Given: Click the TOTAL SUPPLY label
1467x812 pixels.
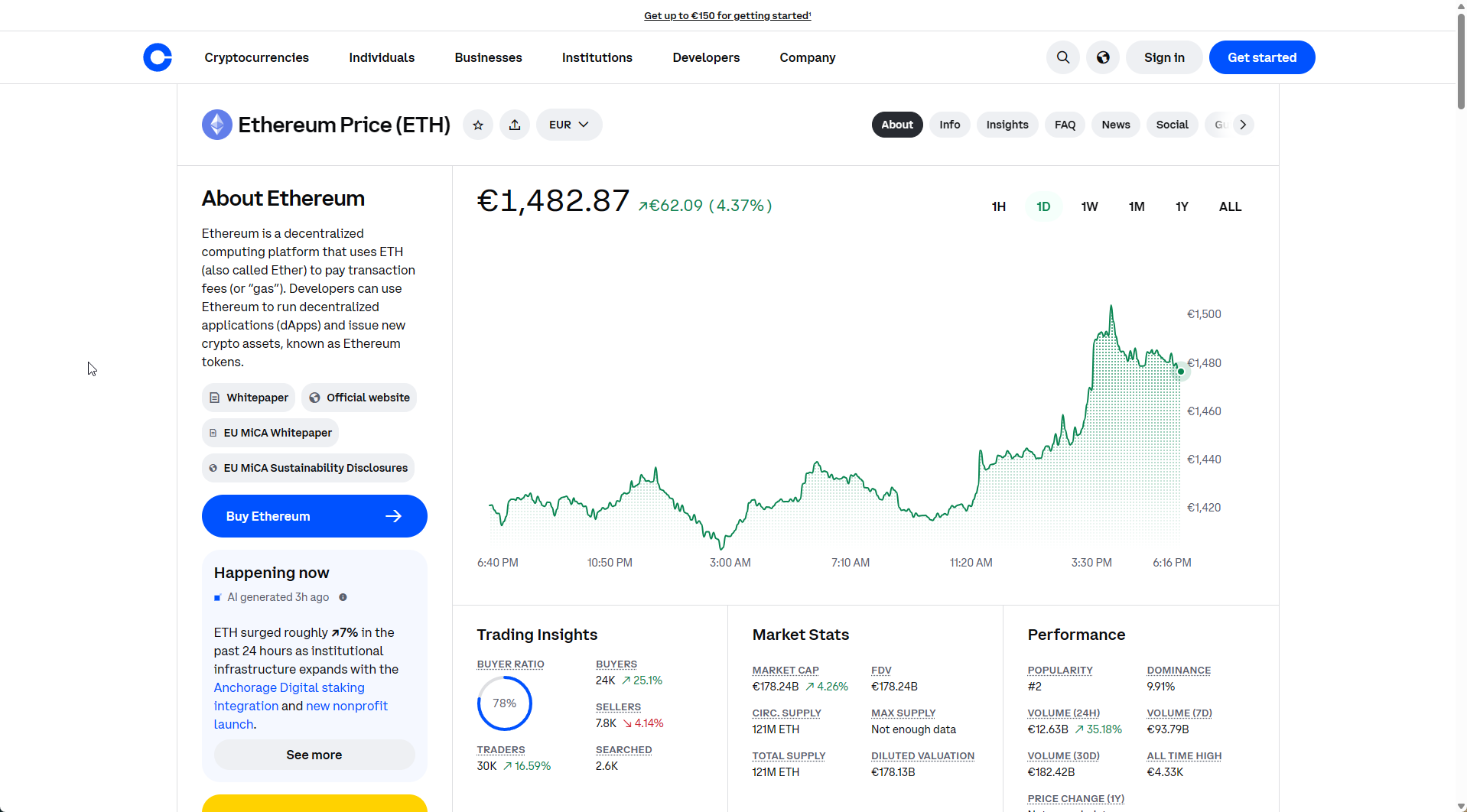Looking at the screenshot, I should click(789, 756).
